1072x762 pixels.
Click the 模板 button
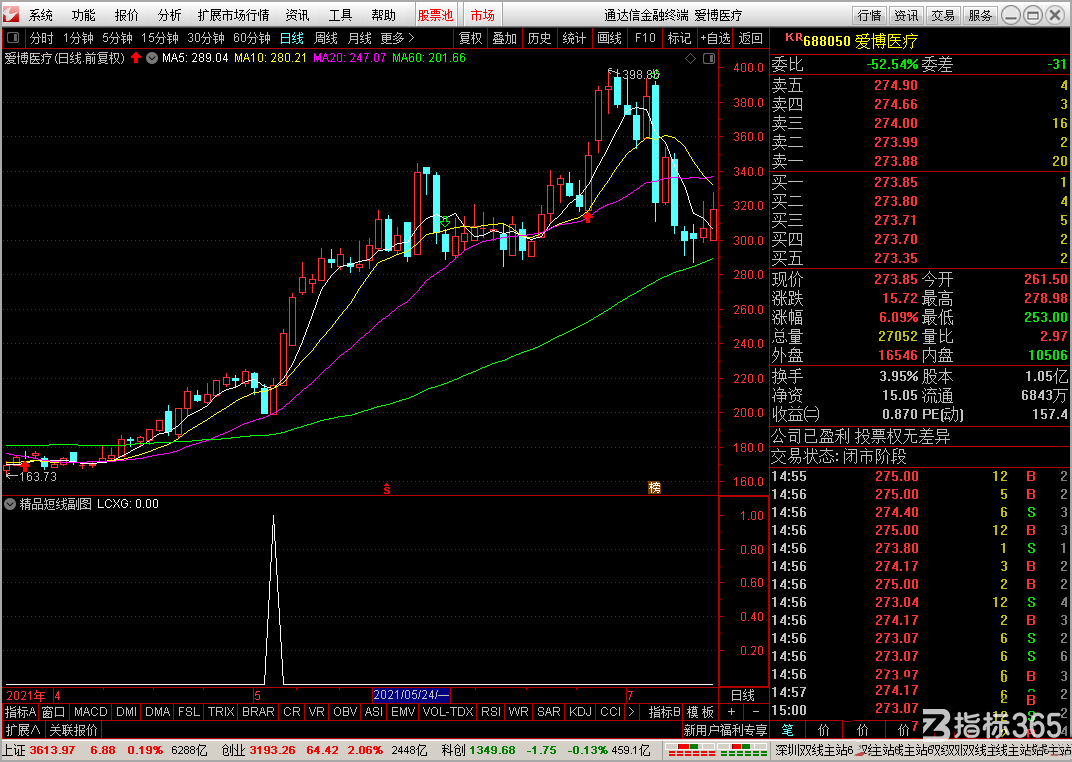click(700, 712)
